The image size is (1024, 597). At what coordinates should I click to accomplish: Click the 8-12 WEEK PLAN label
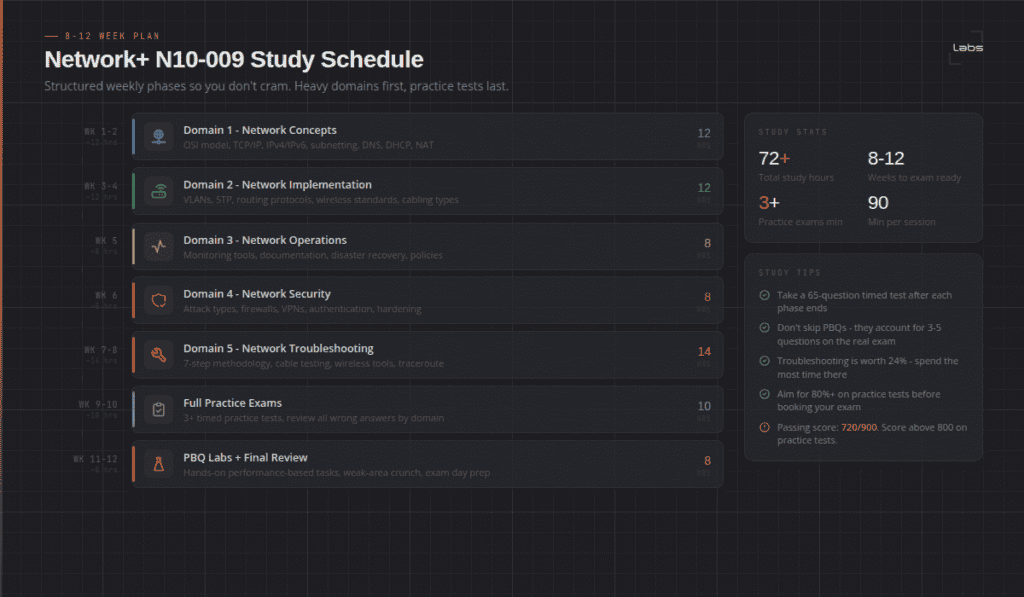[112, 36]
